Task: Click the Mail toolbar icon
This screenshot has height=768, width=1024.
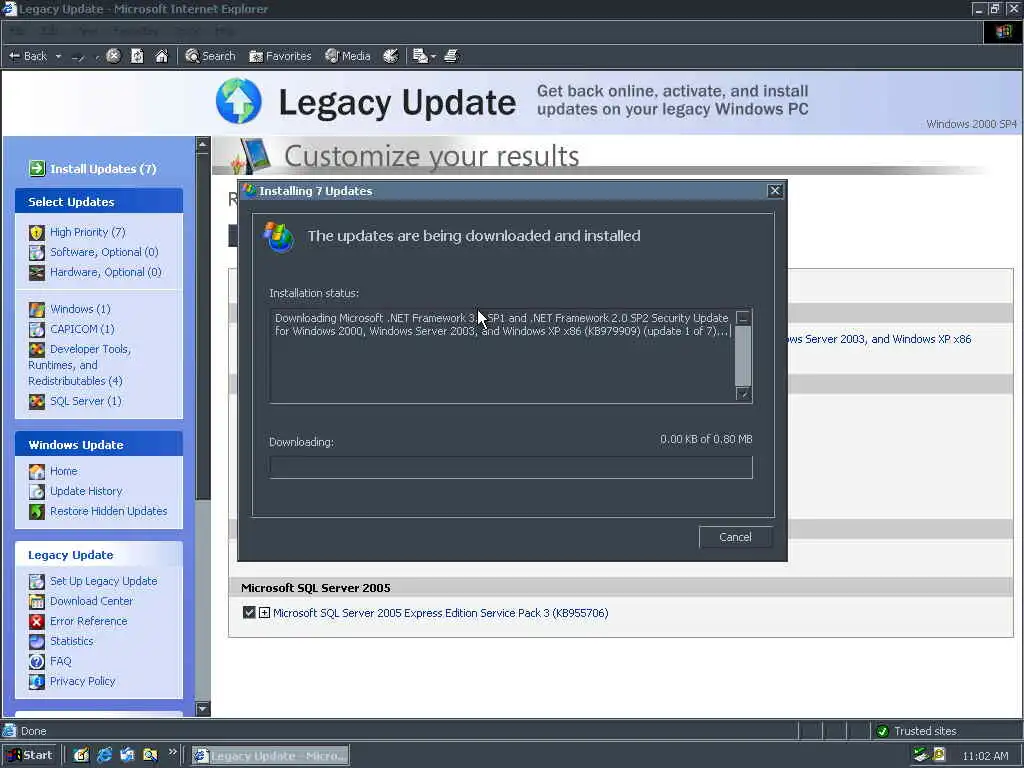Action: (420, 56)
